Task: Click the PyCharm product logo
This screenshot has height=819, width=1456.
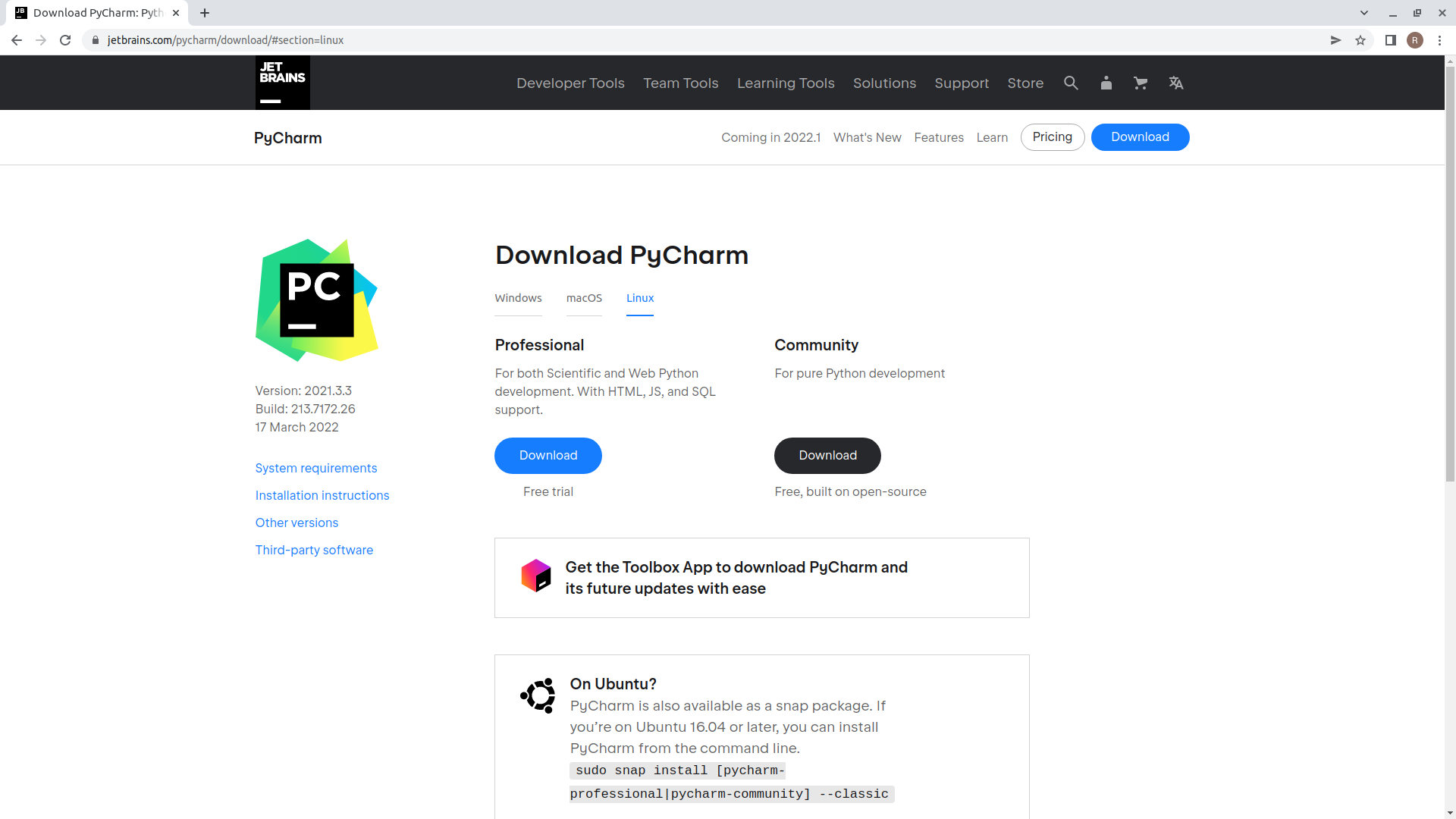Action: [316, 300]
